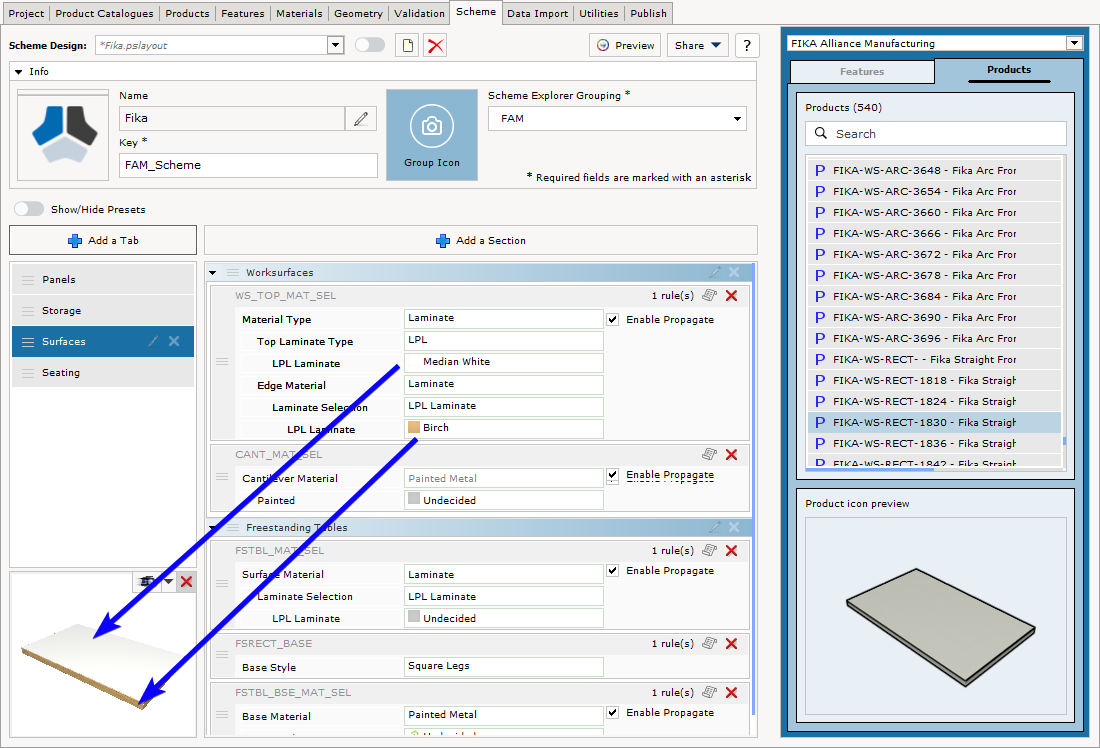The width and height of the screenshot is (1100, 748).
Task: Grab the WS_TOP_MAT_SEL drag handle
Action: 222,362
